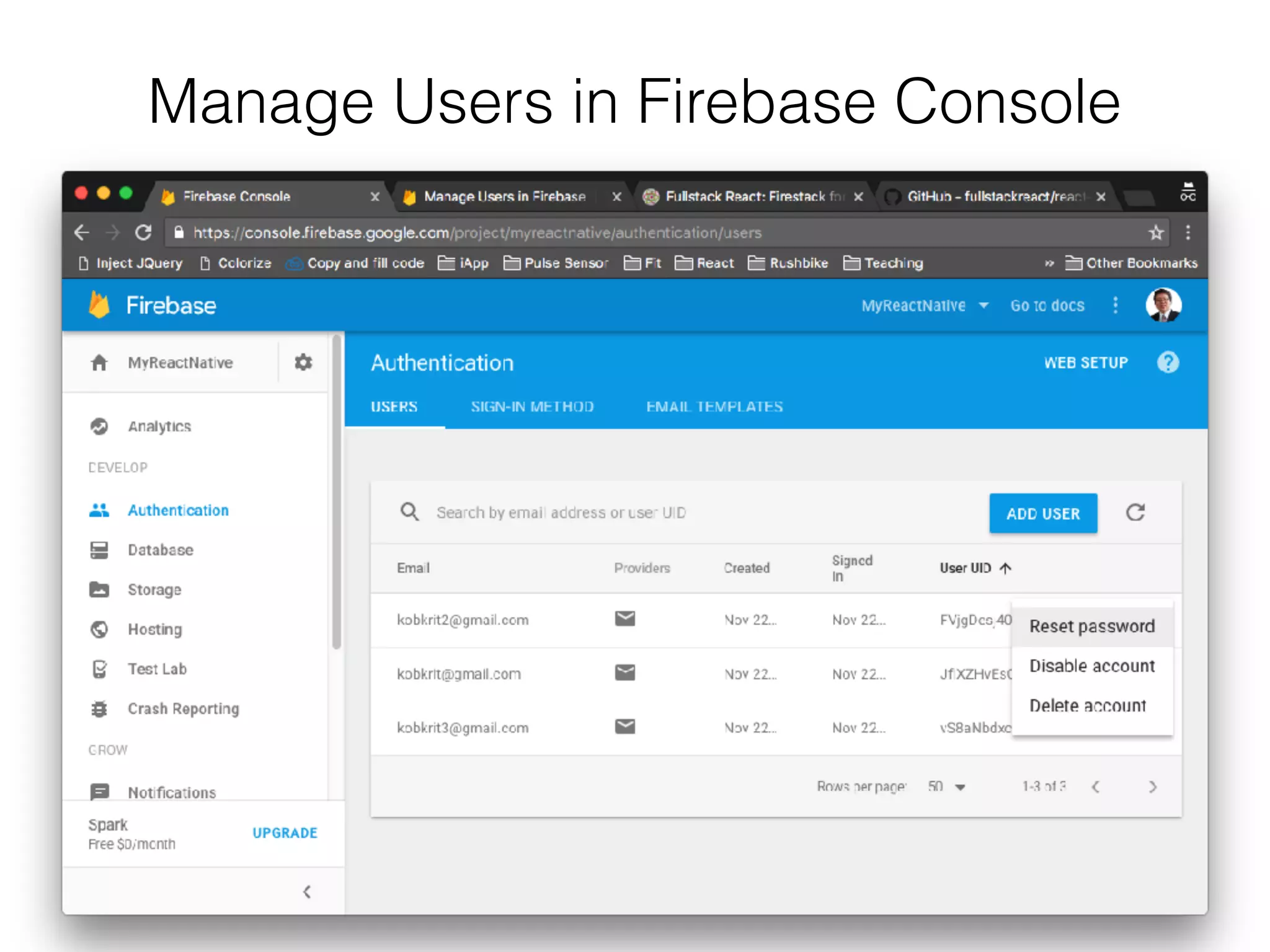
Task: Switch to the EMAIL TEMPLATES tab
Action: tap(714, 407)
